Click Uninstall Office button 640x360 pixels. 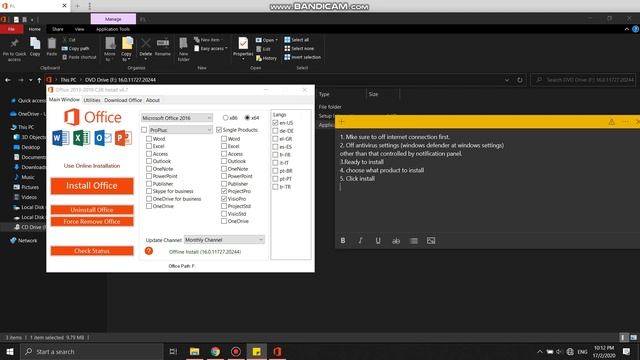92,210
